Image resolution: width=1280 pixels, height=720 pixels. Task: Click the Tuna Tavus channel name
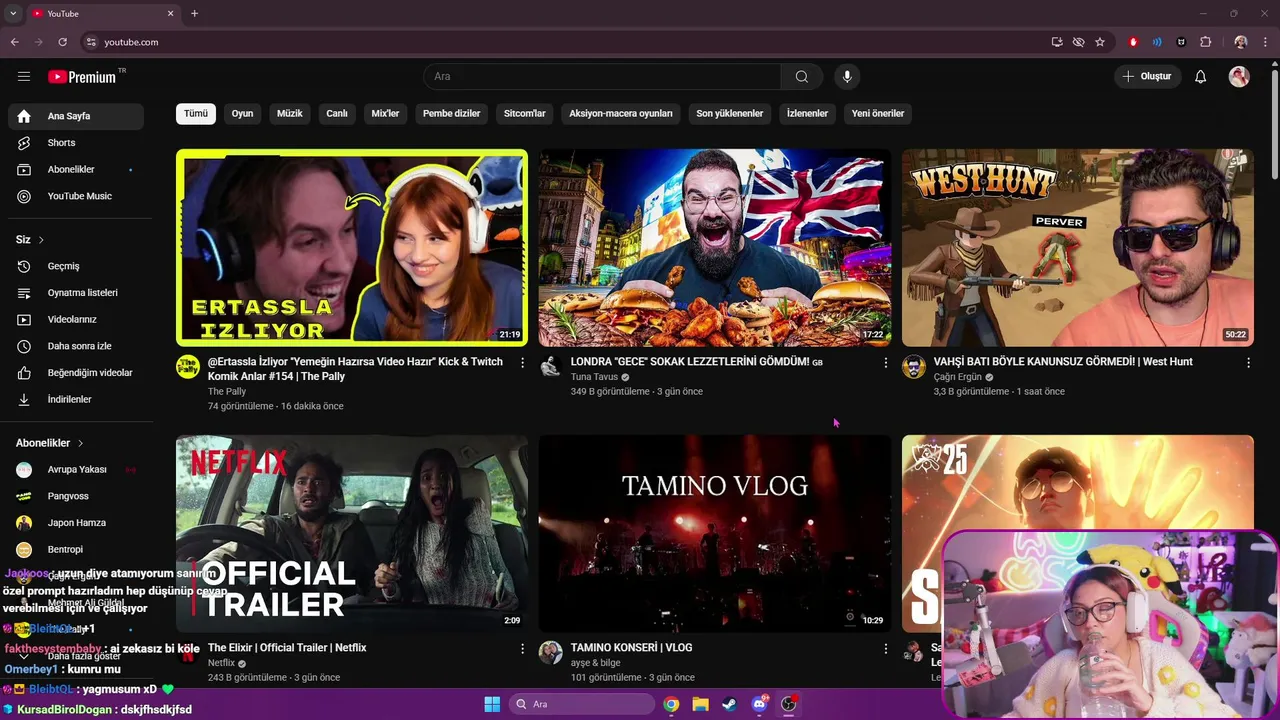(x=594, y=377)
